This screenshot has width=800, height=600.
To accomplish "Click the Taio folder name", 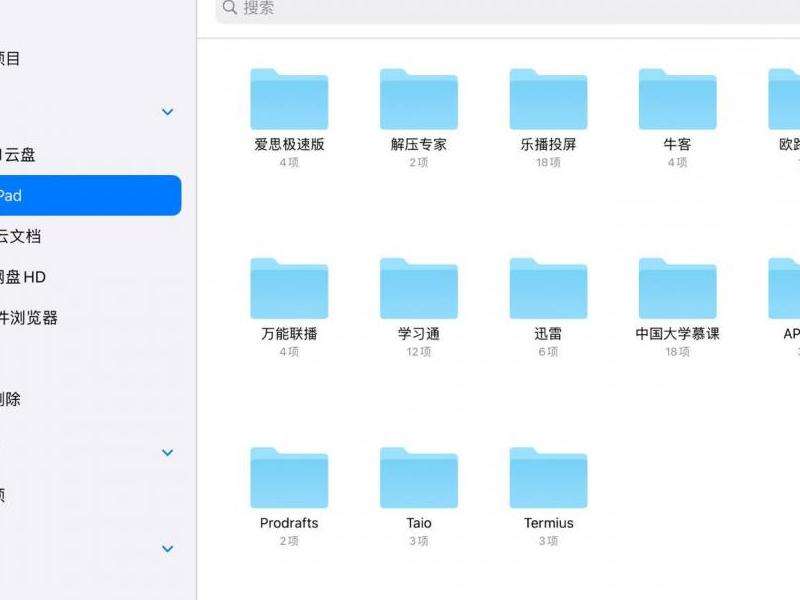I will 419,523.
